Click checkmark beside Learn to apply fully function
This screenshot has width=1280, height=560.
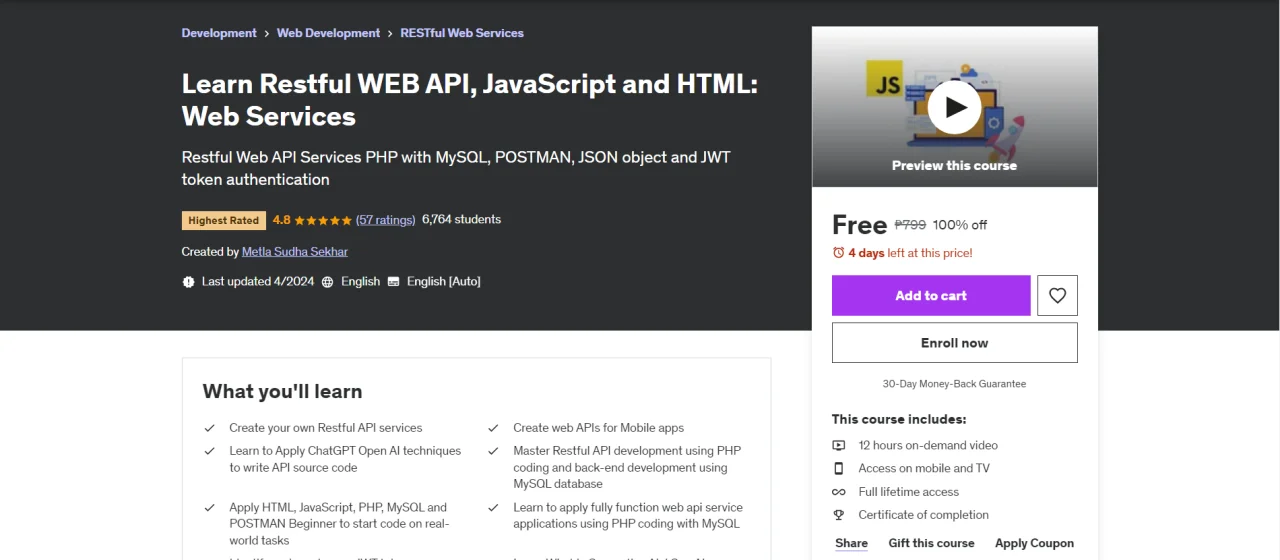[x=494, y=508]
